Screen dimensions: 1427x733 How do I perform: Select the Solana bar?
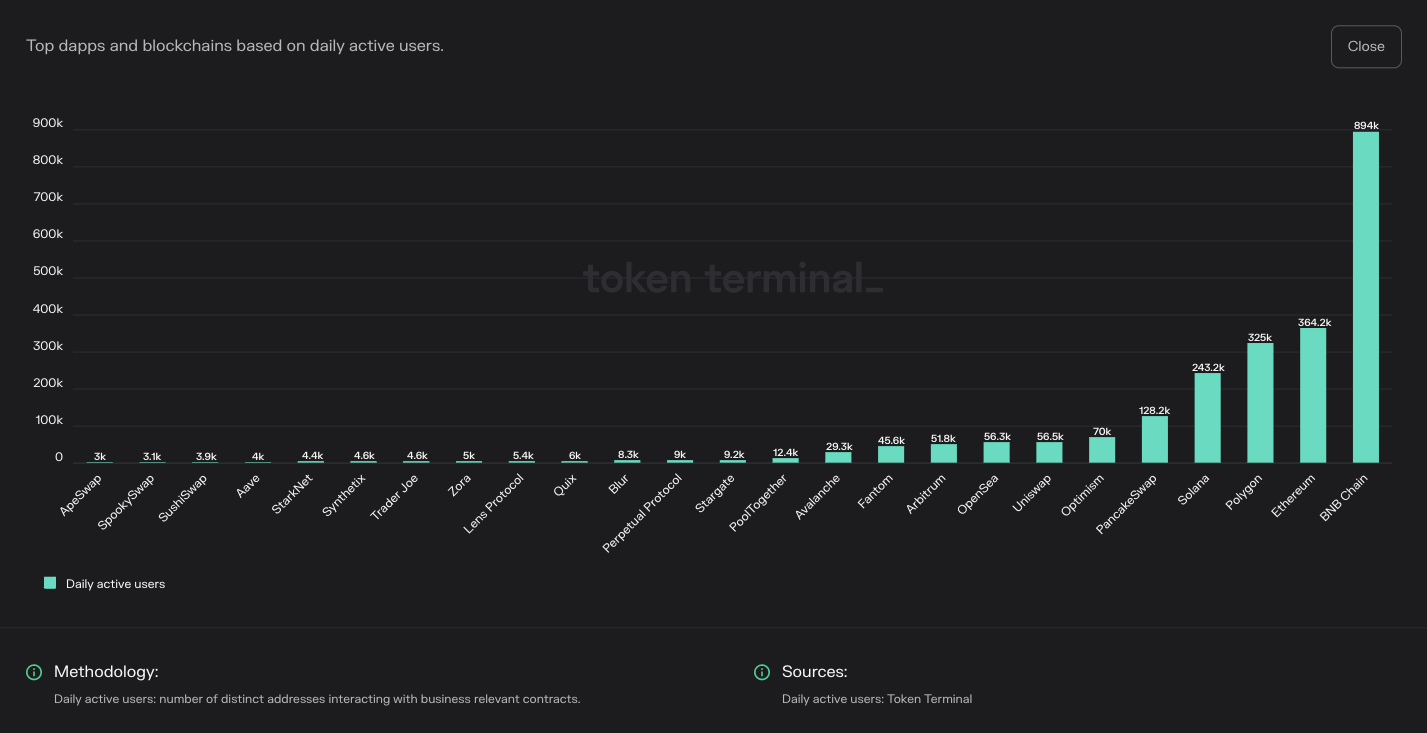pyautogui.click(x=1208, y=418)
